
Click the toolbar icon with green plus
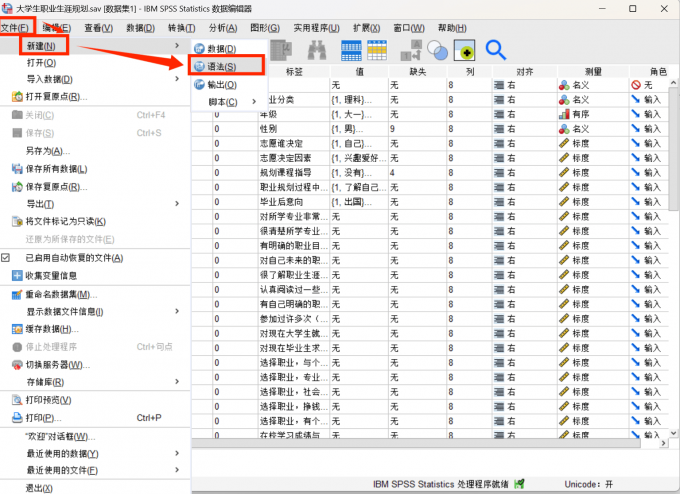pos(463,49)
